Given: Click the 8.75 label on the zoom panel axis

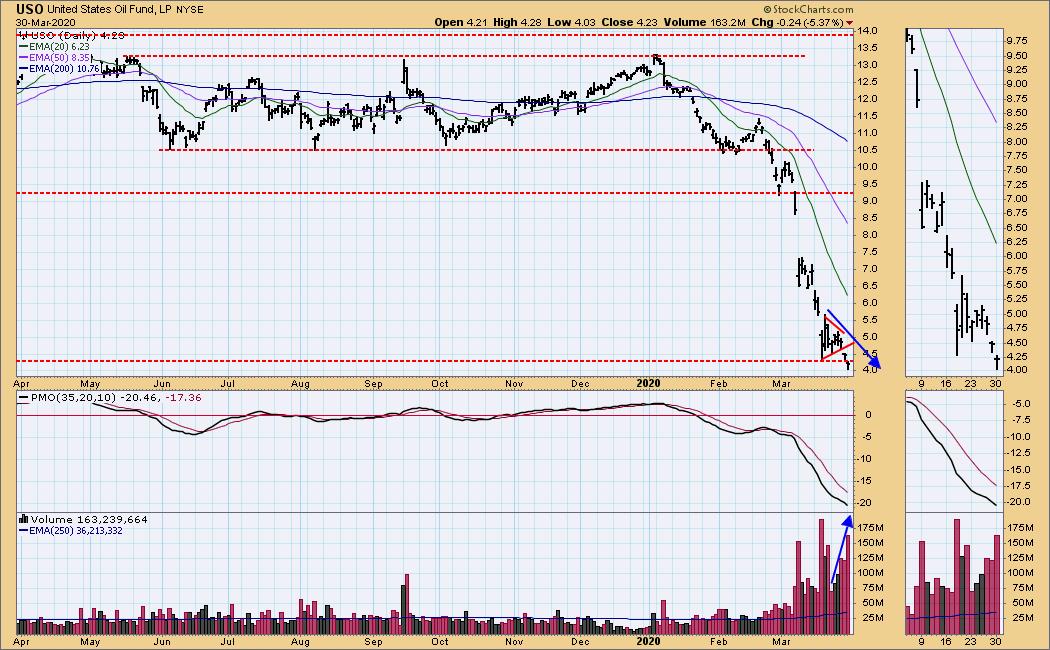Looking at the screenshot, I should coord(1017,98).
